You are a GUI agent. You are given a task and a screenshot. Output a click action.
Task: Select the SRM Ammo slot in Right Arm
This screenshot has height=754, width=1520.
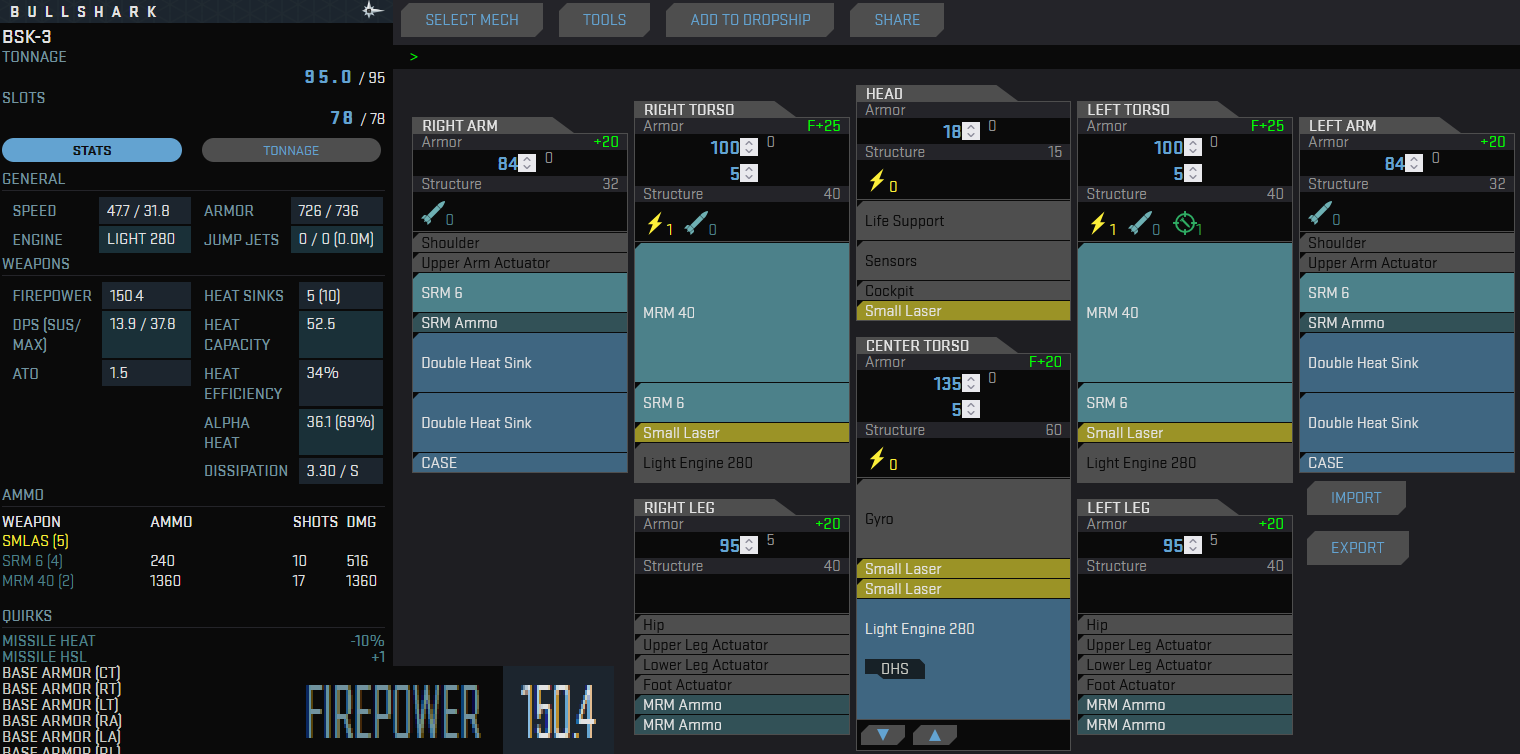point(520,323)
